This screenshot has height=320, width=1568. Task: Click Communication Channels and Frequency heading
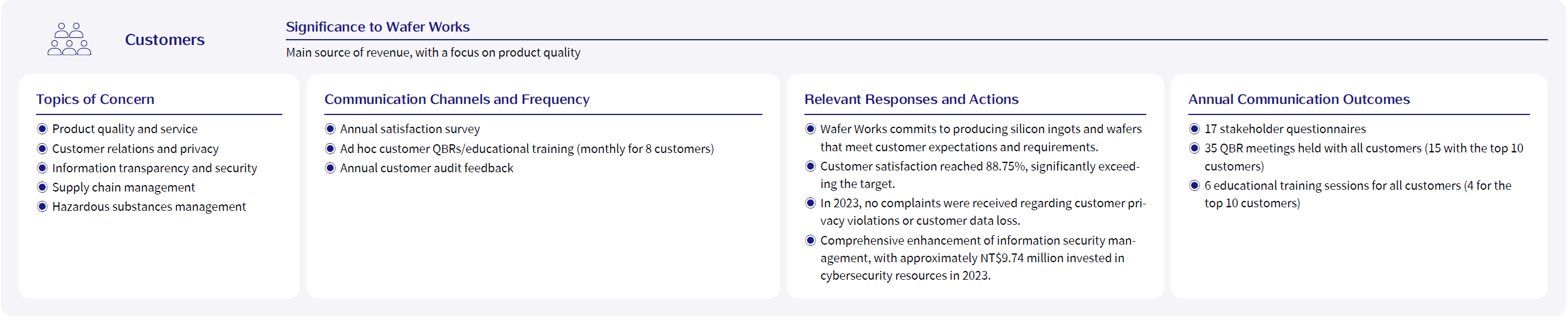coord(457,99)
